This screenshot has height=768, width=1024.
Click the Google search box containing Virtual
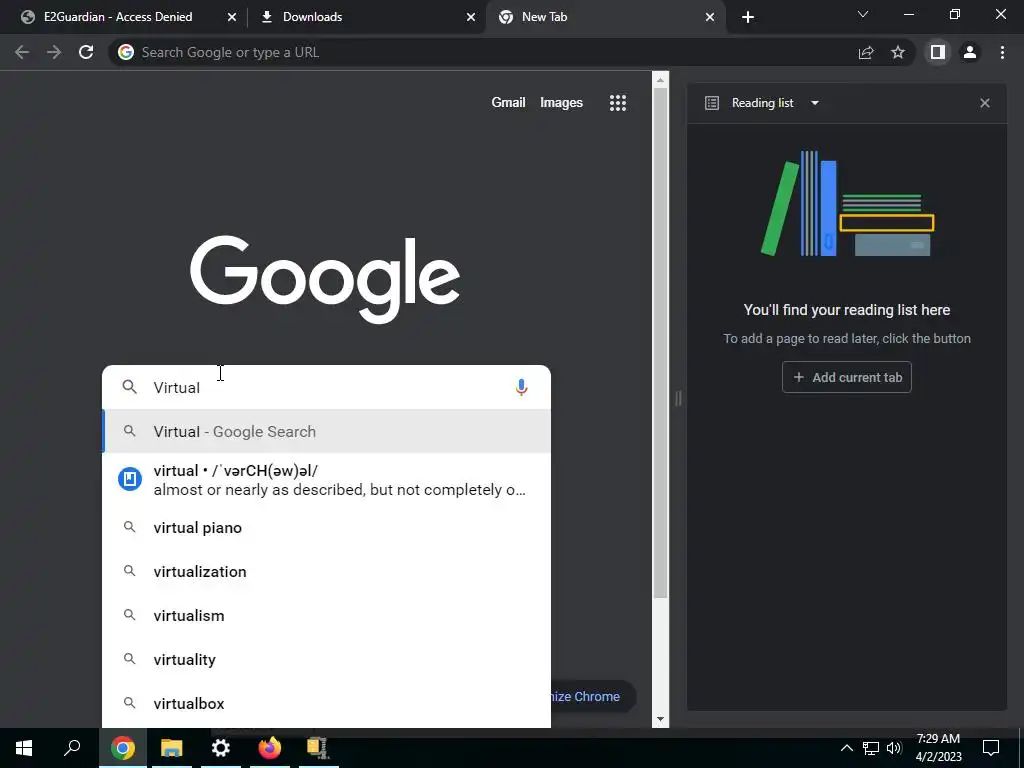coord(327,387)
